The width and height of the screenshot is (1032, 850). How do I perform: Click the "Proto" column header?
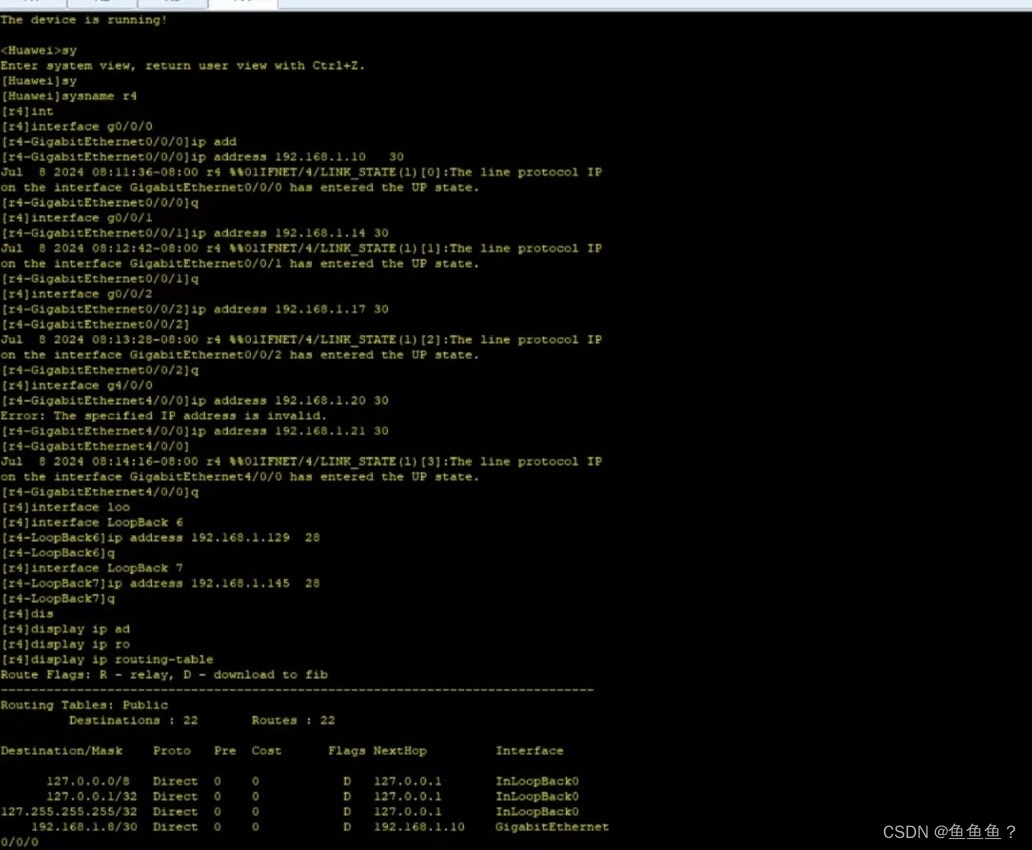[x=172, y=751]
